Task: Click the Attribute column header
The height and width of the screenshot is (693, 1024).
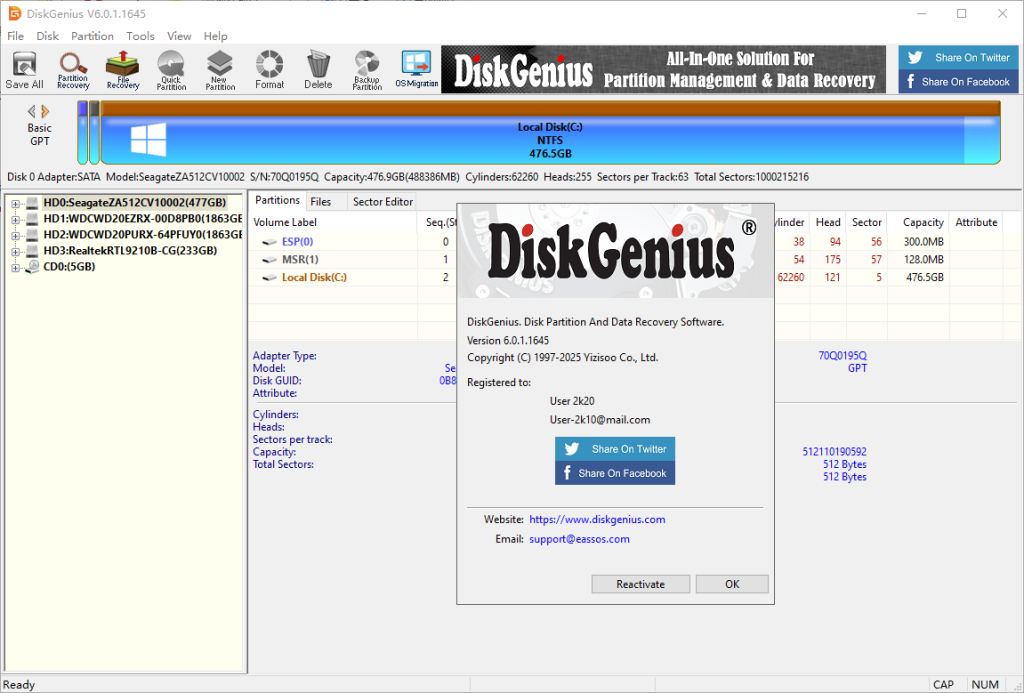Action: tap(976, 222)
